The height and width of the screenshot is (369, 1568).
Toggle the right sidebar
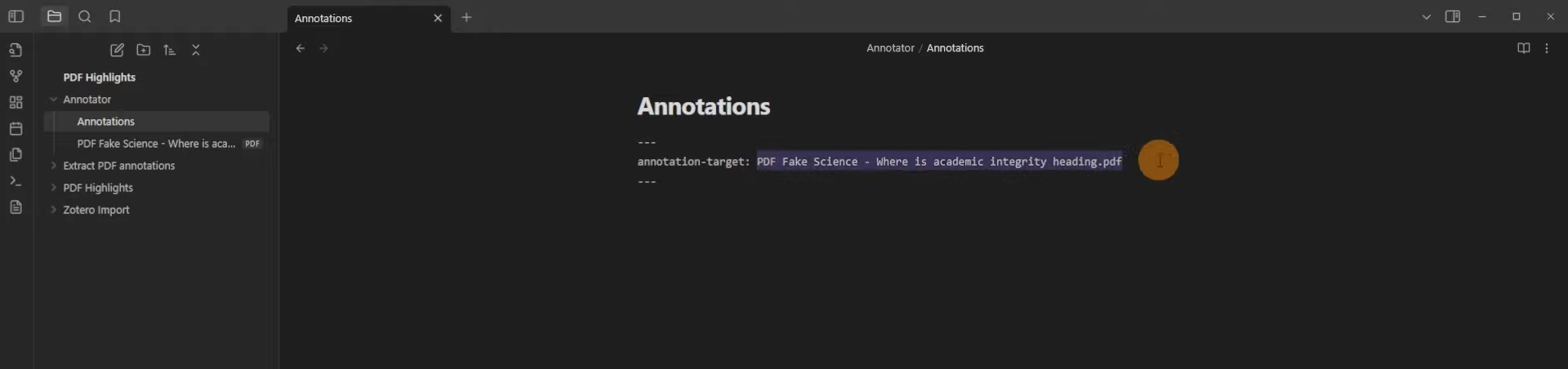(1452, 16)
